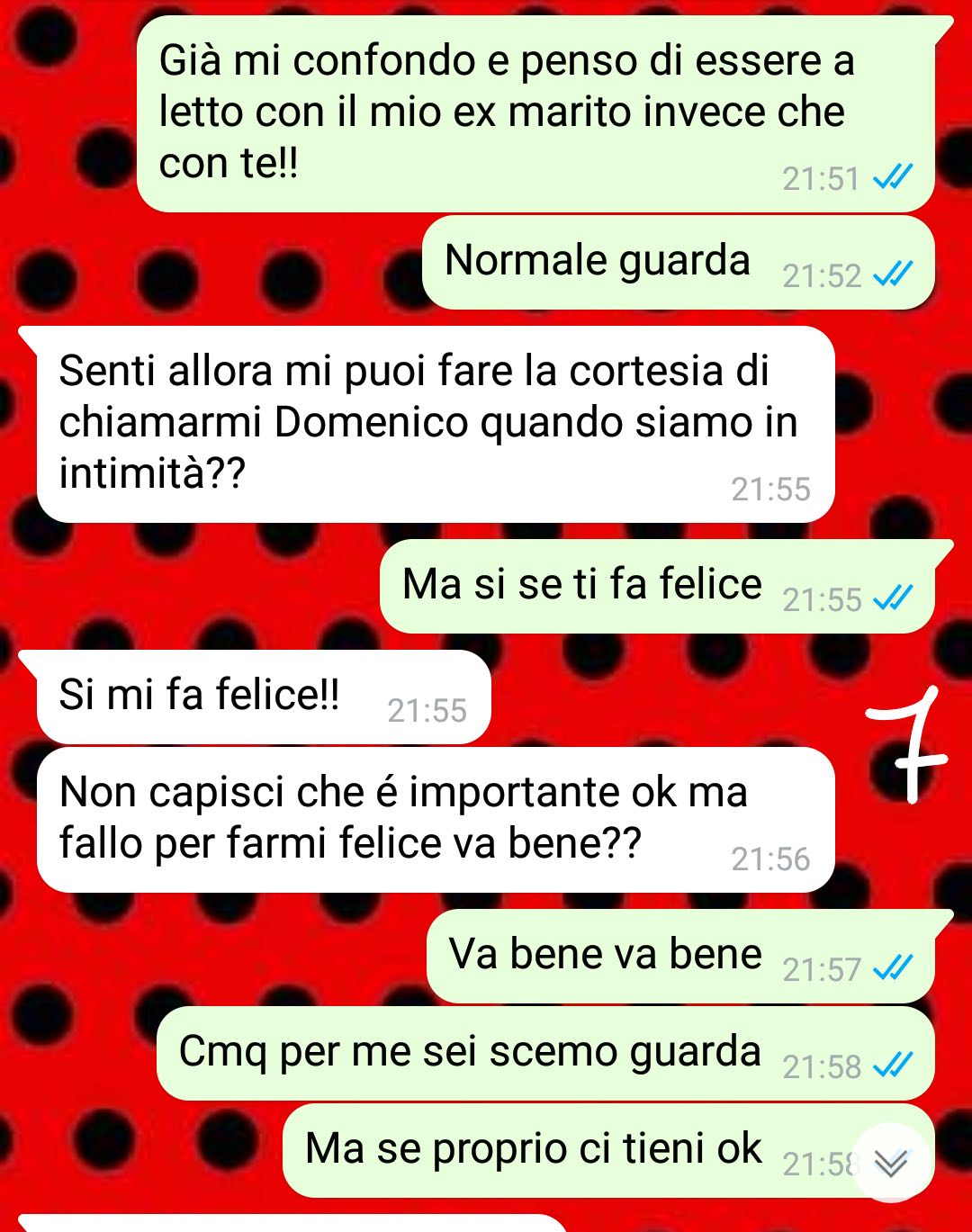The width and height of the screenshot is (972, 1232).
Task: Select the 'Cmq per me sei scemo guarda' message
Action: click(x=545, y=1053)
